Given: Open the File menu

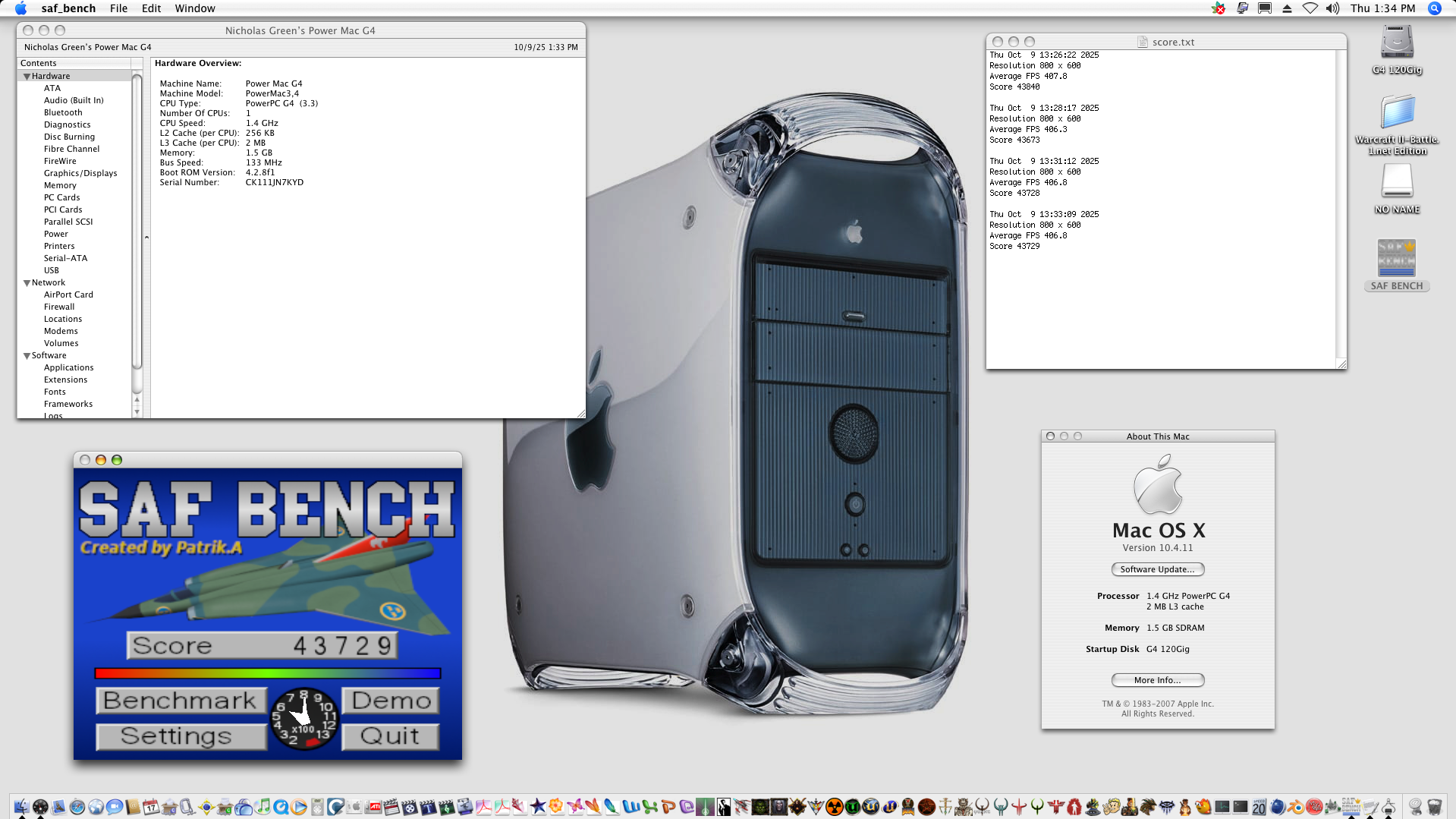Looking at the screenshot, I should click(x=118, y=8).
